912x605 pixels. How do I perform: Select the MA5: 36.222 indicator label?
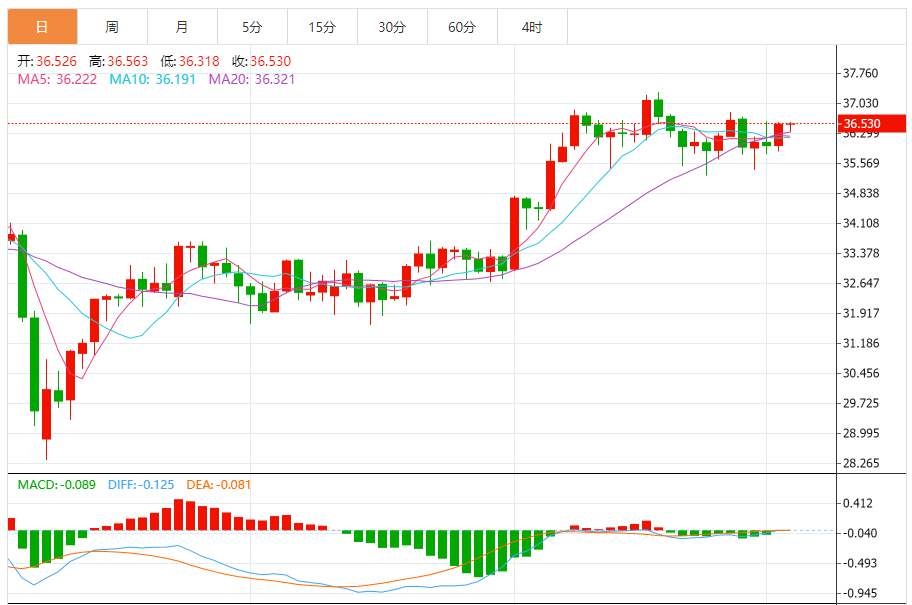57,79
